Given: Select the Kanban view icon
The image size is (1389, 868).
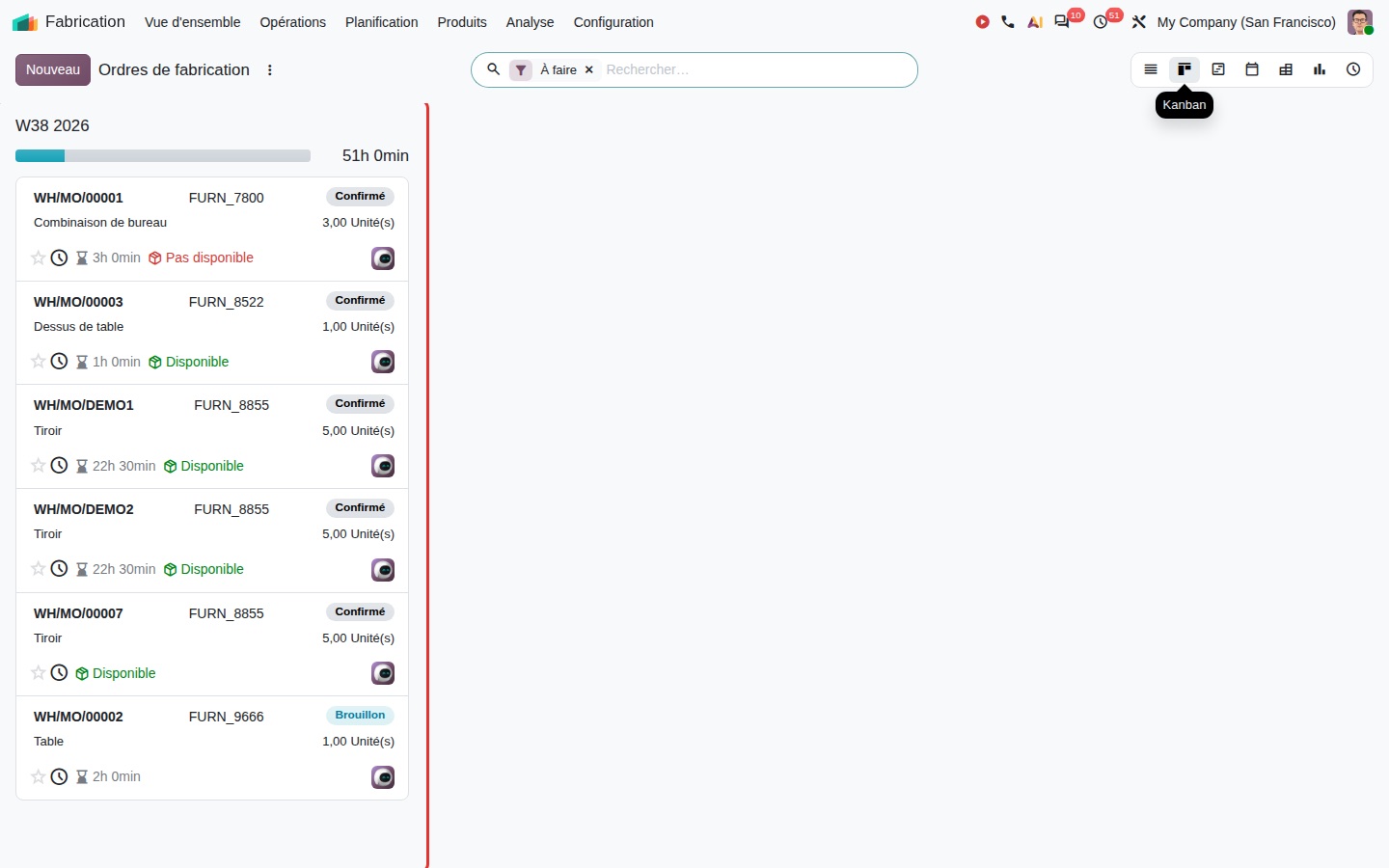Looking at the screenshot, I should pos(1185,69).
